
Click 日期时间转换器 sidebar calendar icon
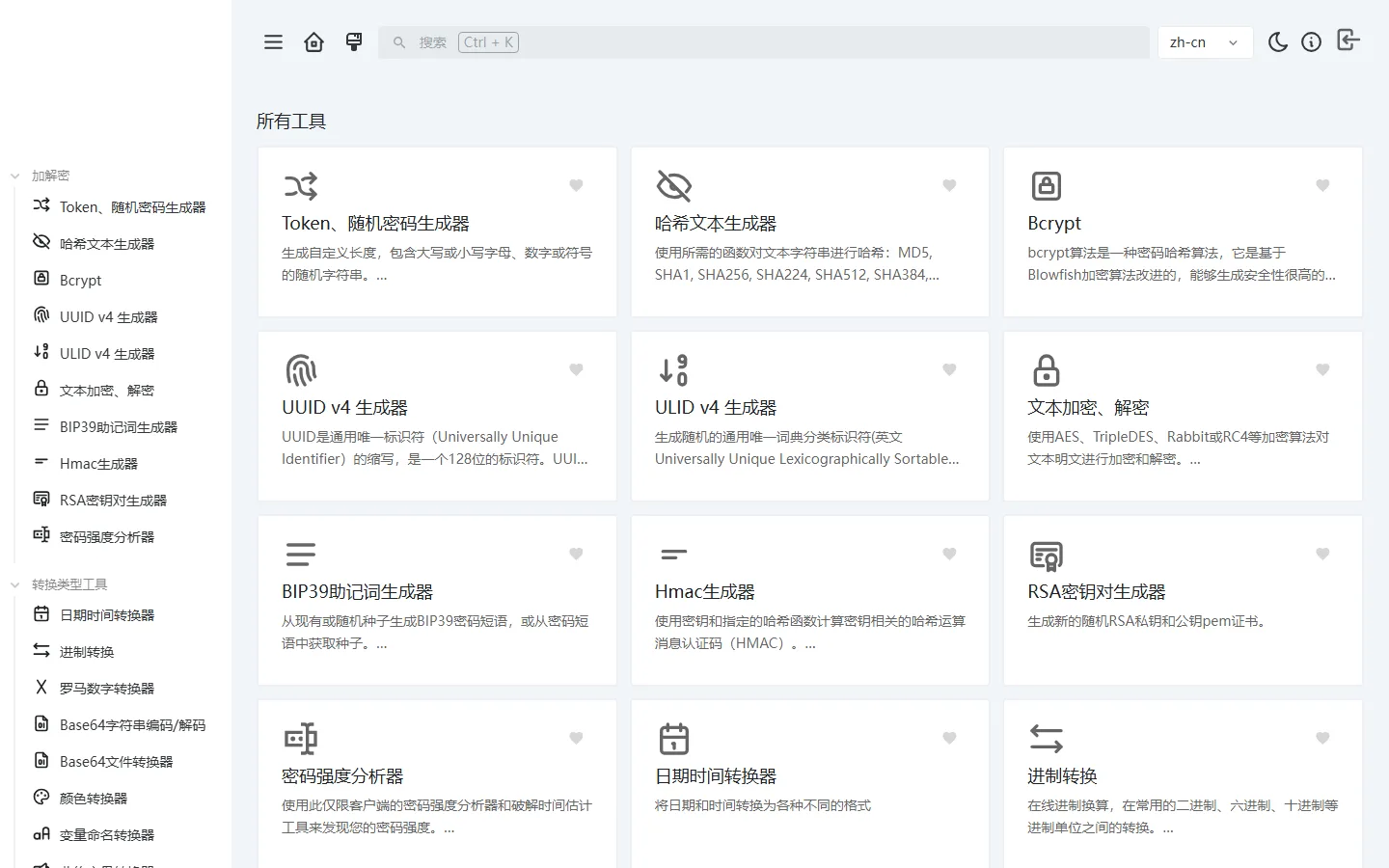41,613
